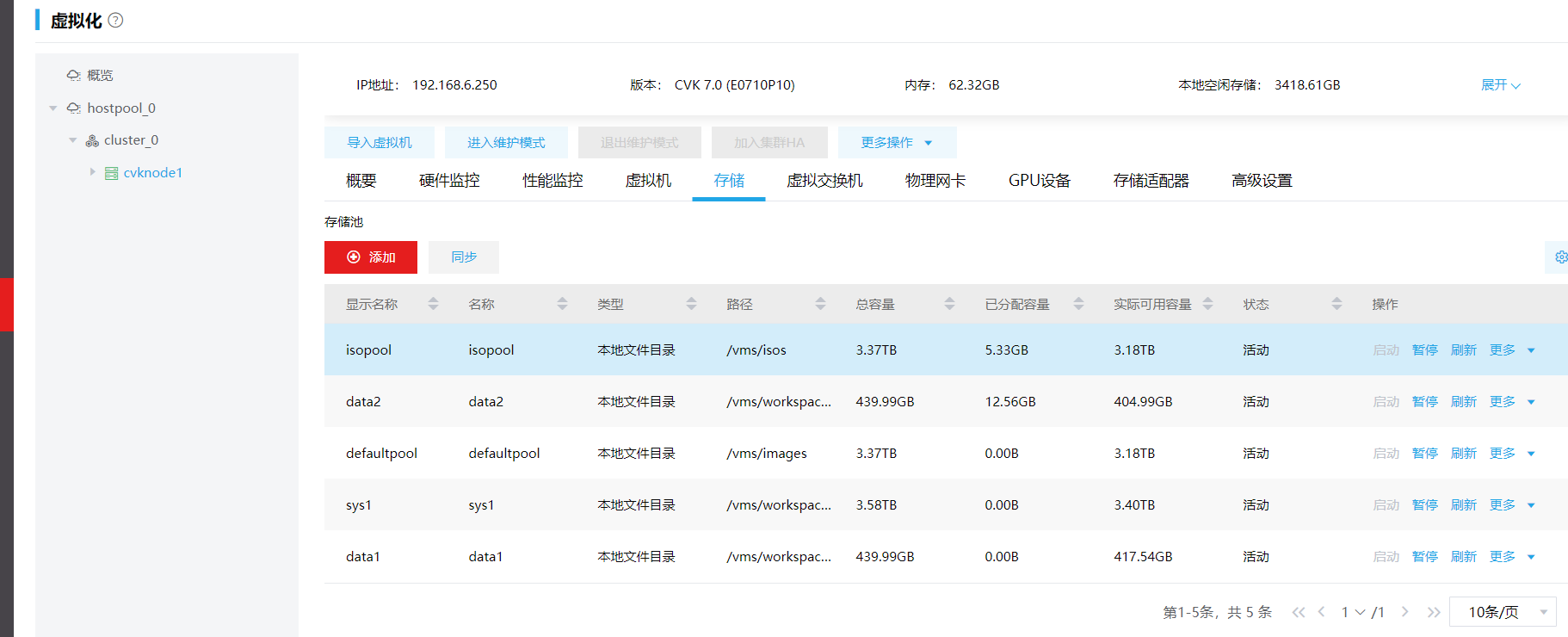Refresh the sys1 storage pool

[1464, 505]
